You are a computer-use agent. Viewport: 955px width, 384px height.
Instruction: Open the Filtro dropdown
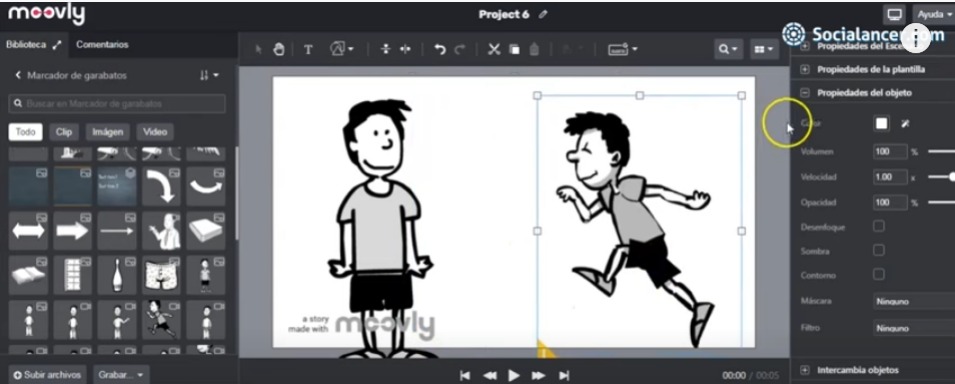click(914, 328)
